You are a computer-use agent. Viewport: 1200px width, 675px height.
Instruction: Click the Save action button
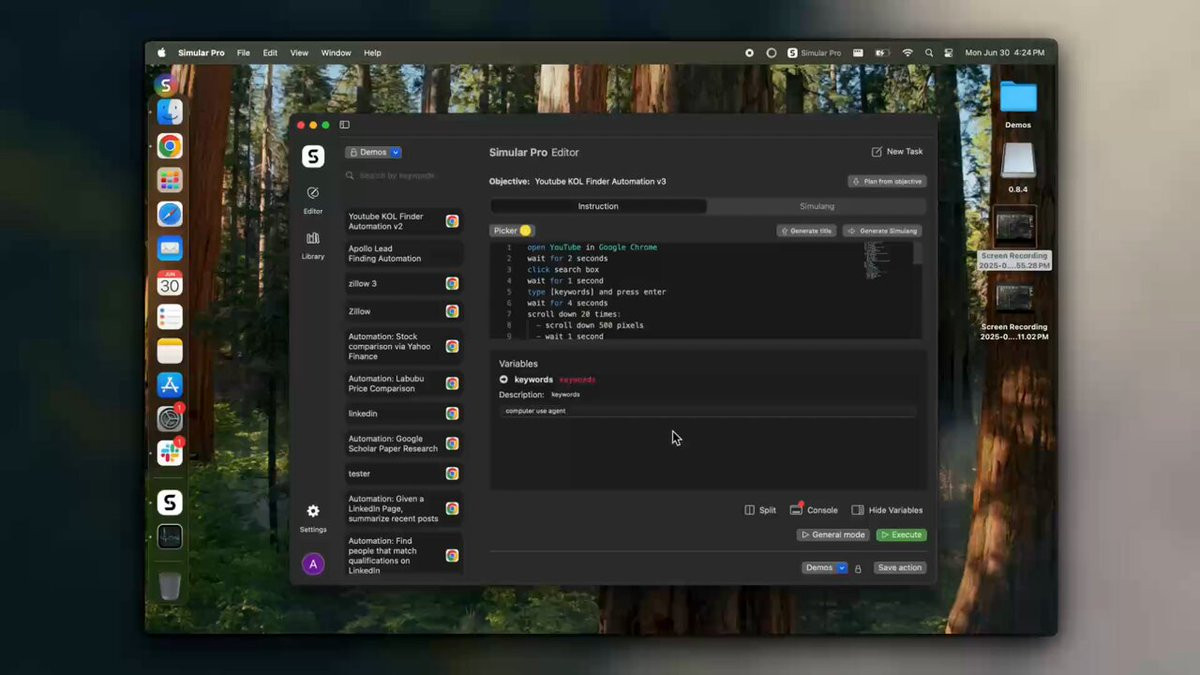tap(900, 568)
